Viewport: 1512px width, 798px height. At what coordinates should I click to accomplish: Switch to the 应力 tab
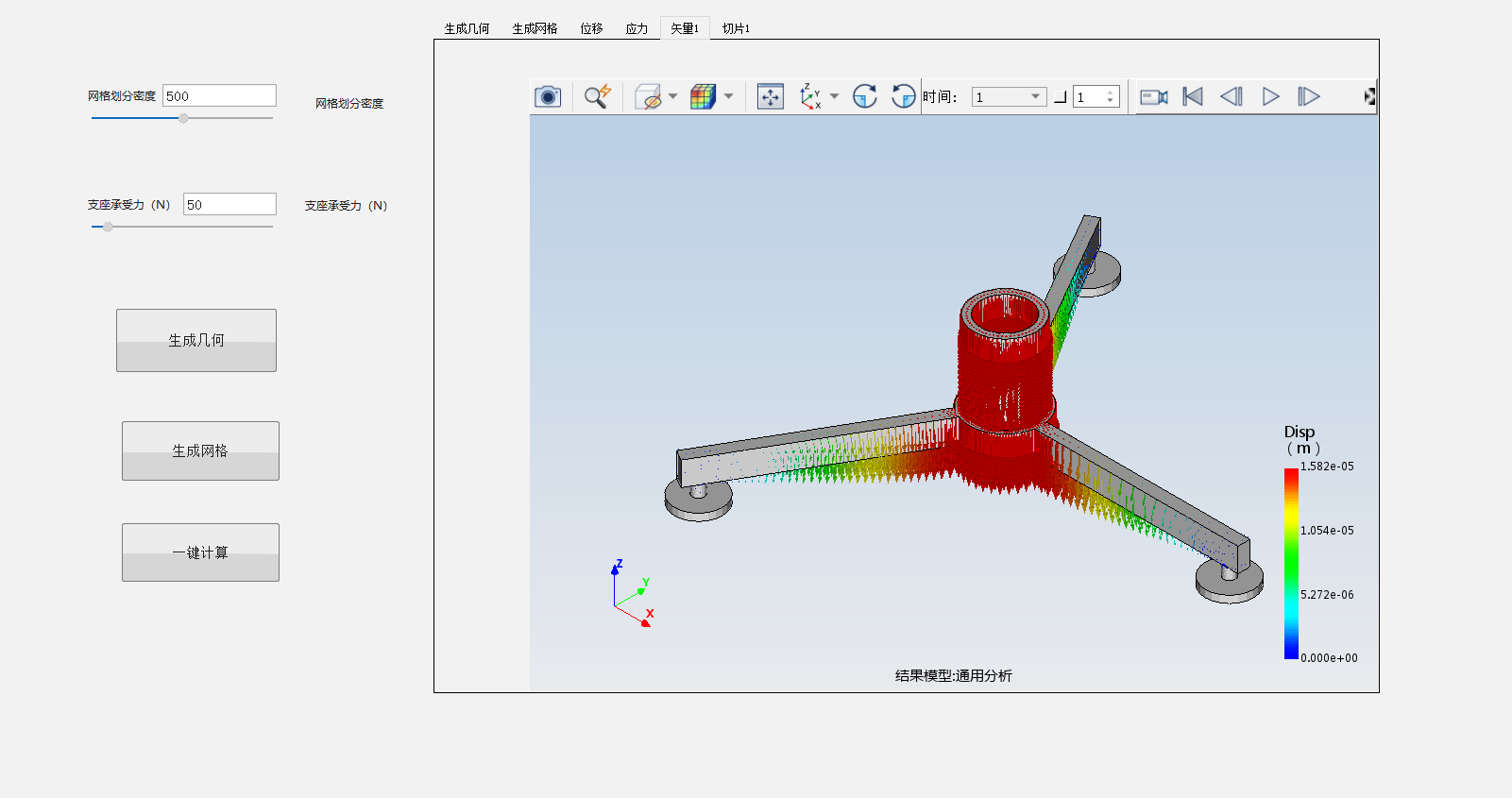(637, 28)
